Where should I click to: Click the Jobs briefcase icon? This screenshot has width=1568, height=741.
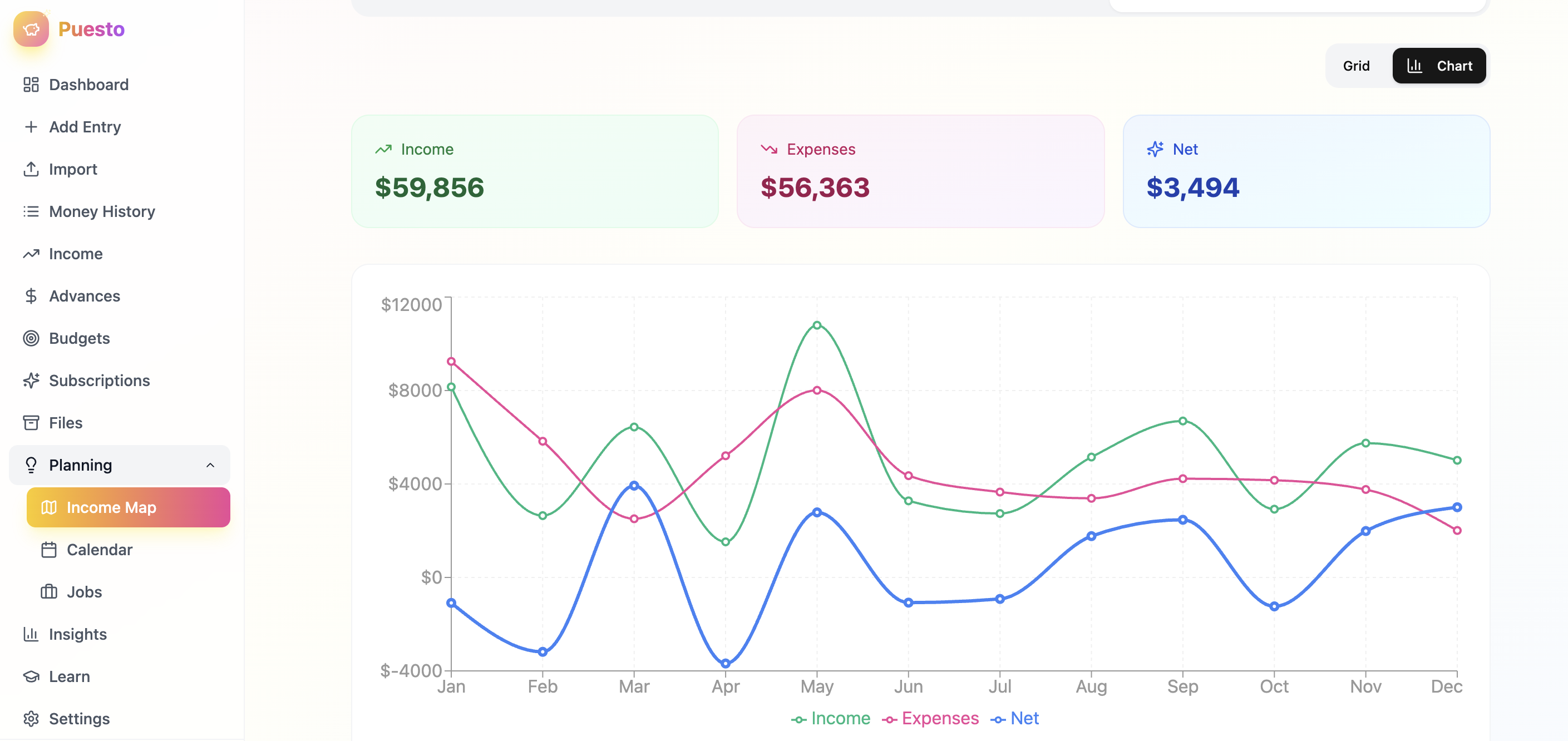pyautogui.click(x=49, y=592)
